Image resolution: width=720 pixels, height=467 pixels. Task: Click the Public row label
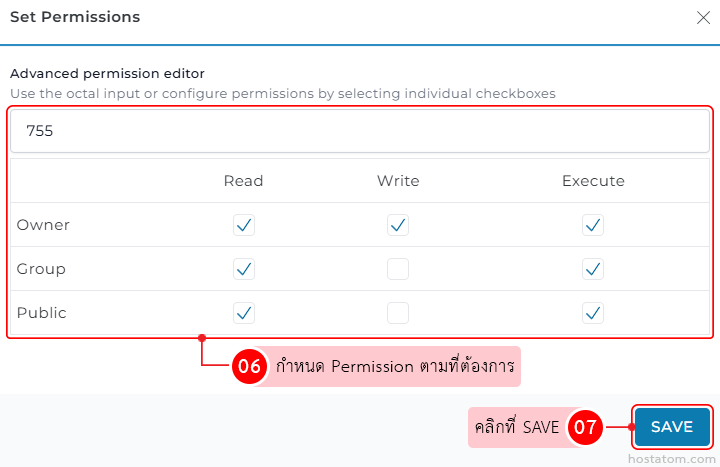click(x=42, y=313)
